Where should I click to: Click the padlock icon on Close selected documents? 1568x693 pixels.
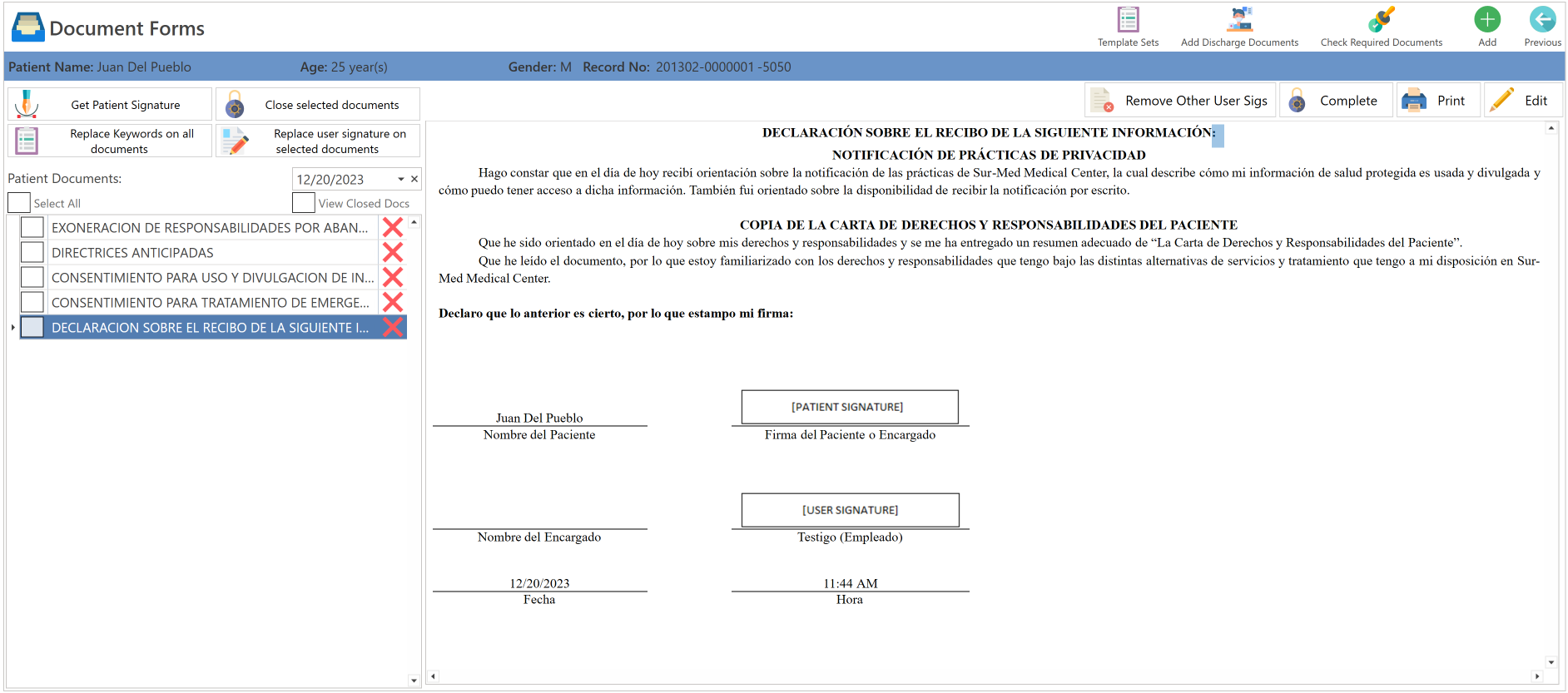point(236,105)
